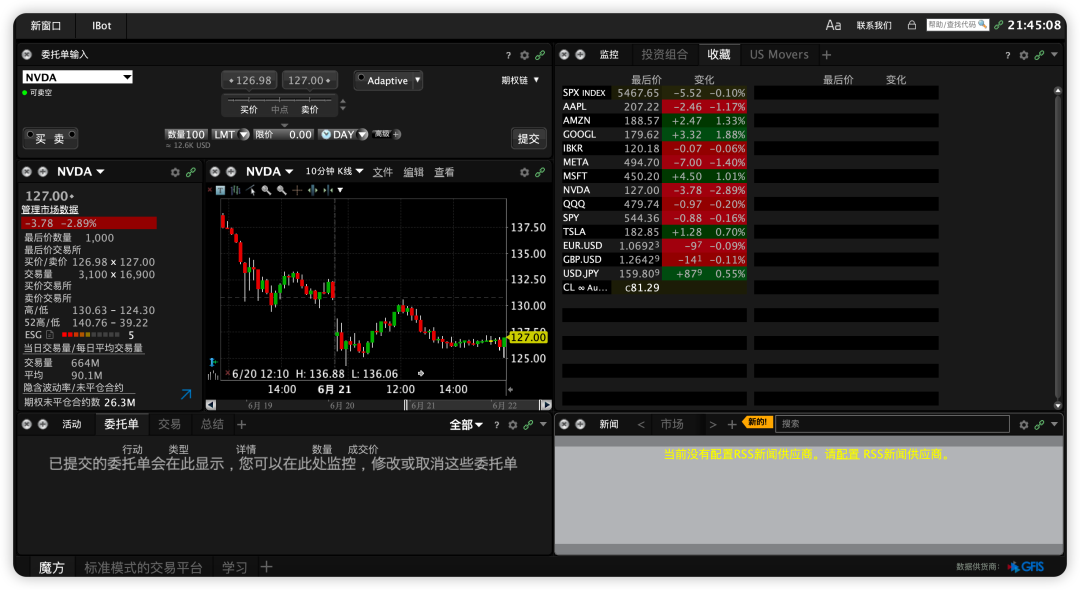Open the news panel settings gear
Screen dimensions: 1080x590
[1024, 425]
